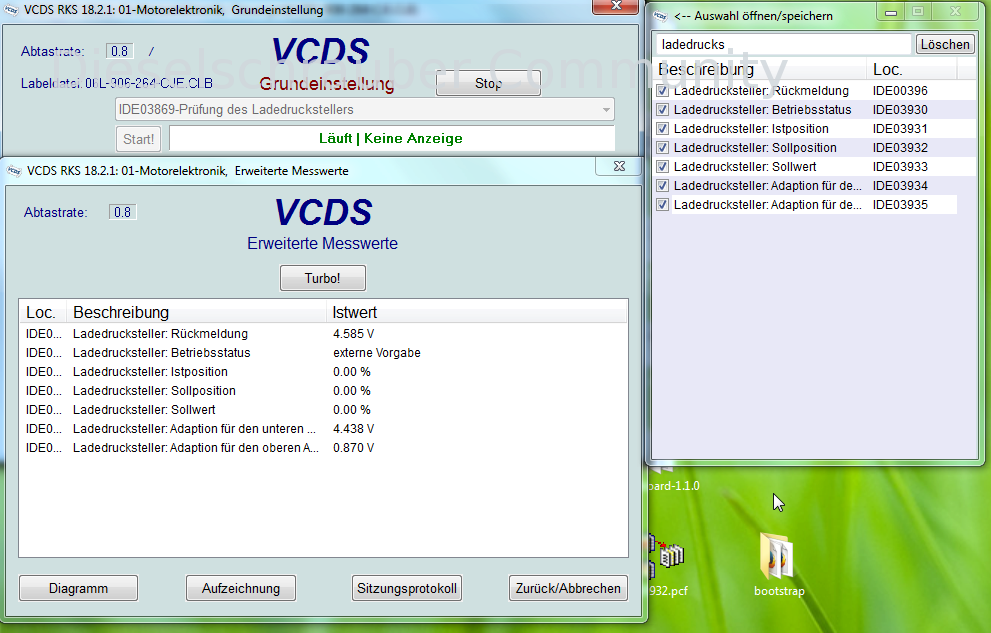Click IDE00396 location code

coord(900,91)
